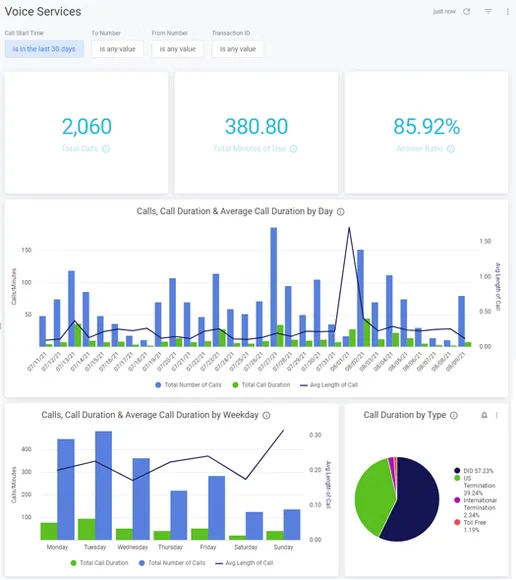Screen dimensions: 516x580
Task: Toggle International Termination 2.34% legend entry
Action: click(476, 508)
